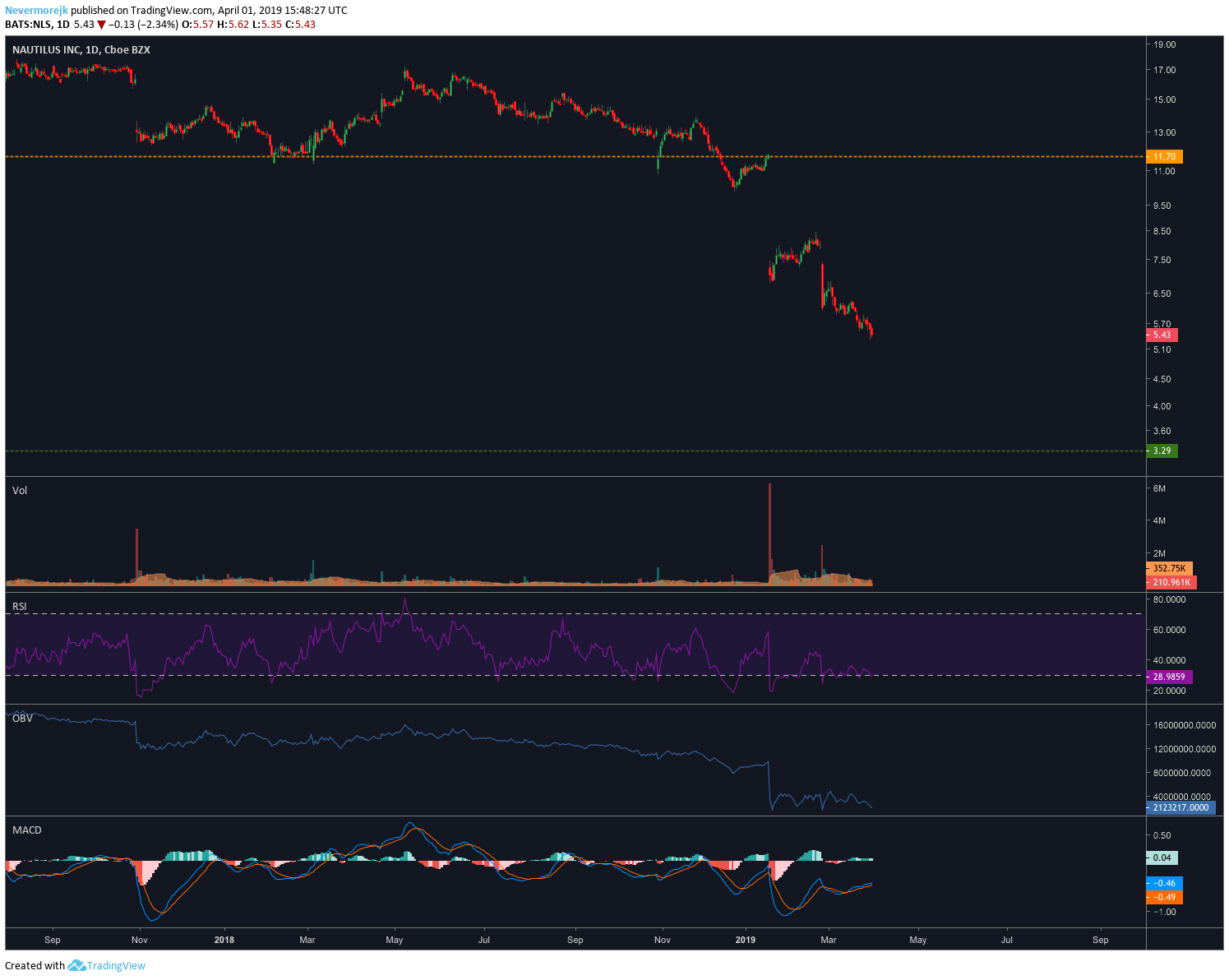Click the 17.00 price axis label

click(x=1165, y=70)
